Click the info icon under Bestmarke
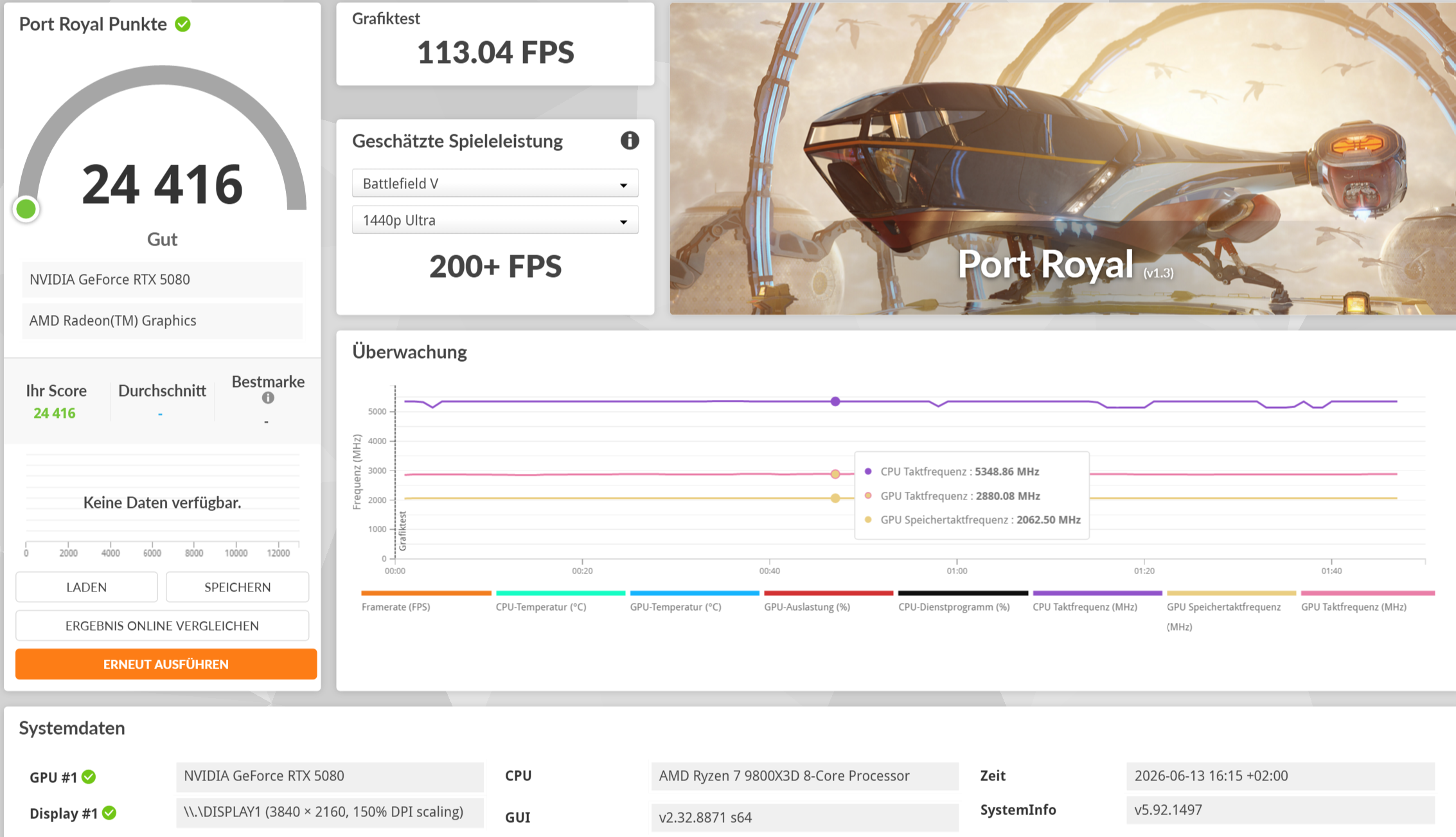Image resolution: width=1456 pixels, height=837 pixels. pos(268,398)
